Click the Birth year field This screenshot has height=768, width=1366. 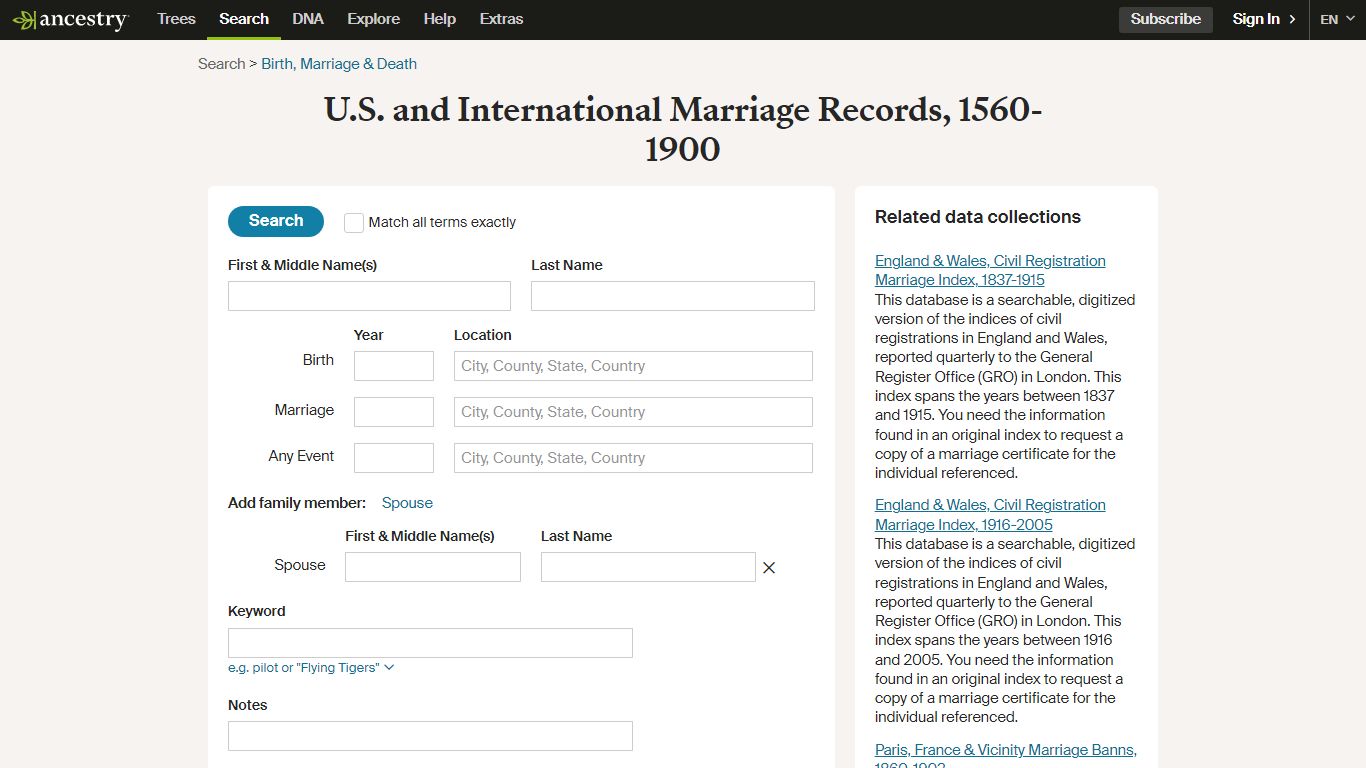pos(394,366)
